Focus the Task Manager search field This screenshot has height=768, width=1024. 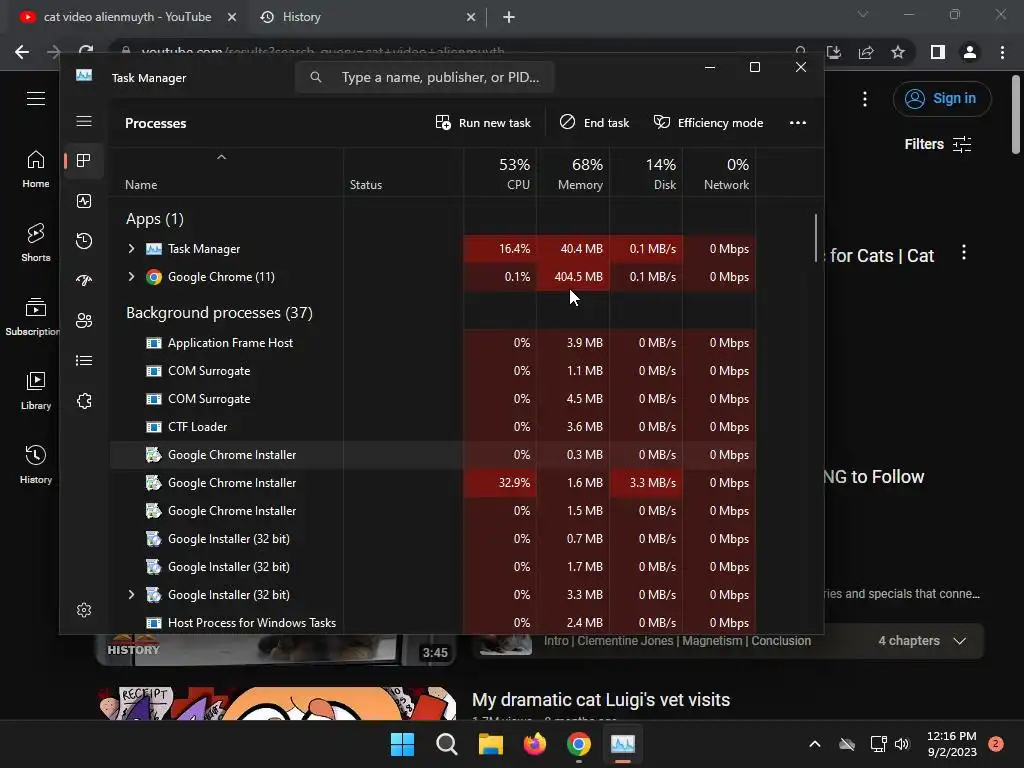point(424,77)
